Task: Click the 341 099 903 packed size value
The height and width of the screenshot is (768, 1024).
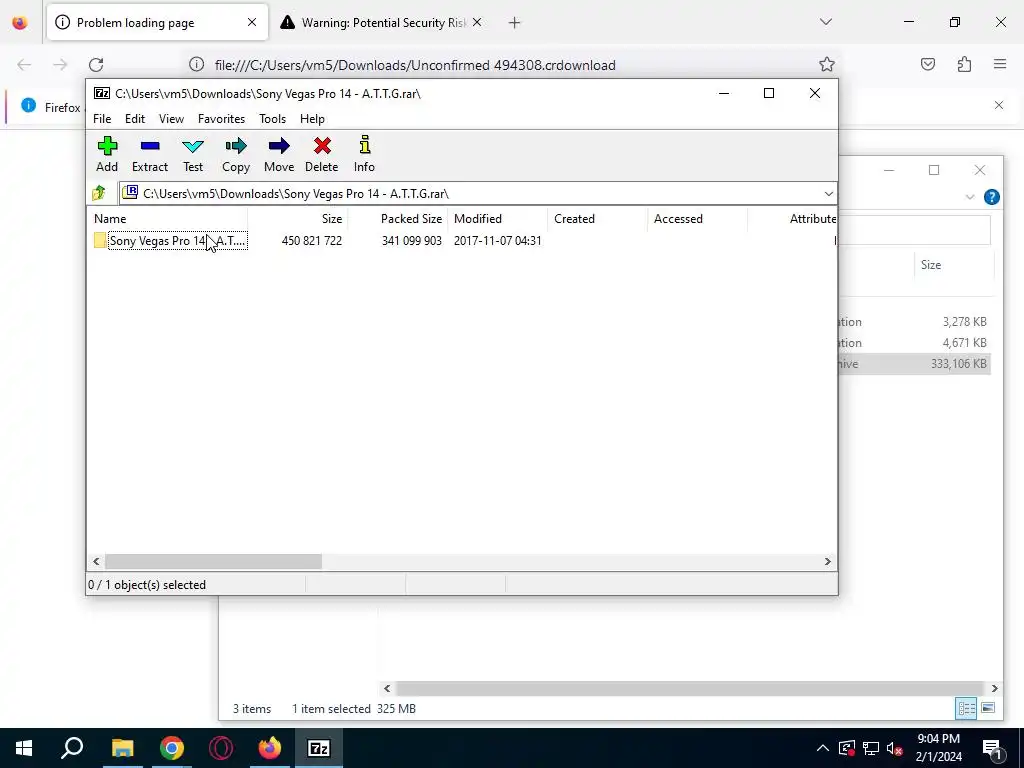Action: 411,240
